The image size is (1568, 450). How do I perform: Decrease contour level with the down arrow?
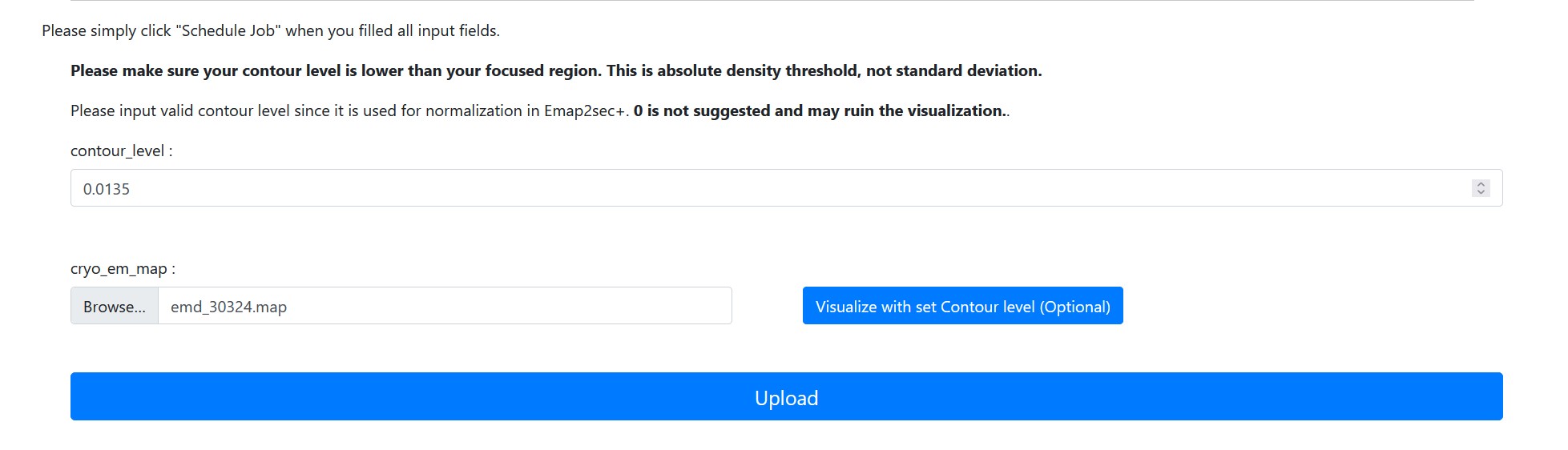click(x=1481, y=192)
